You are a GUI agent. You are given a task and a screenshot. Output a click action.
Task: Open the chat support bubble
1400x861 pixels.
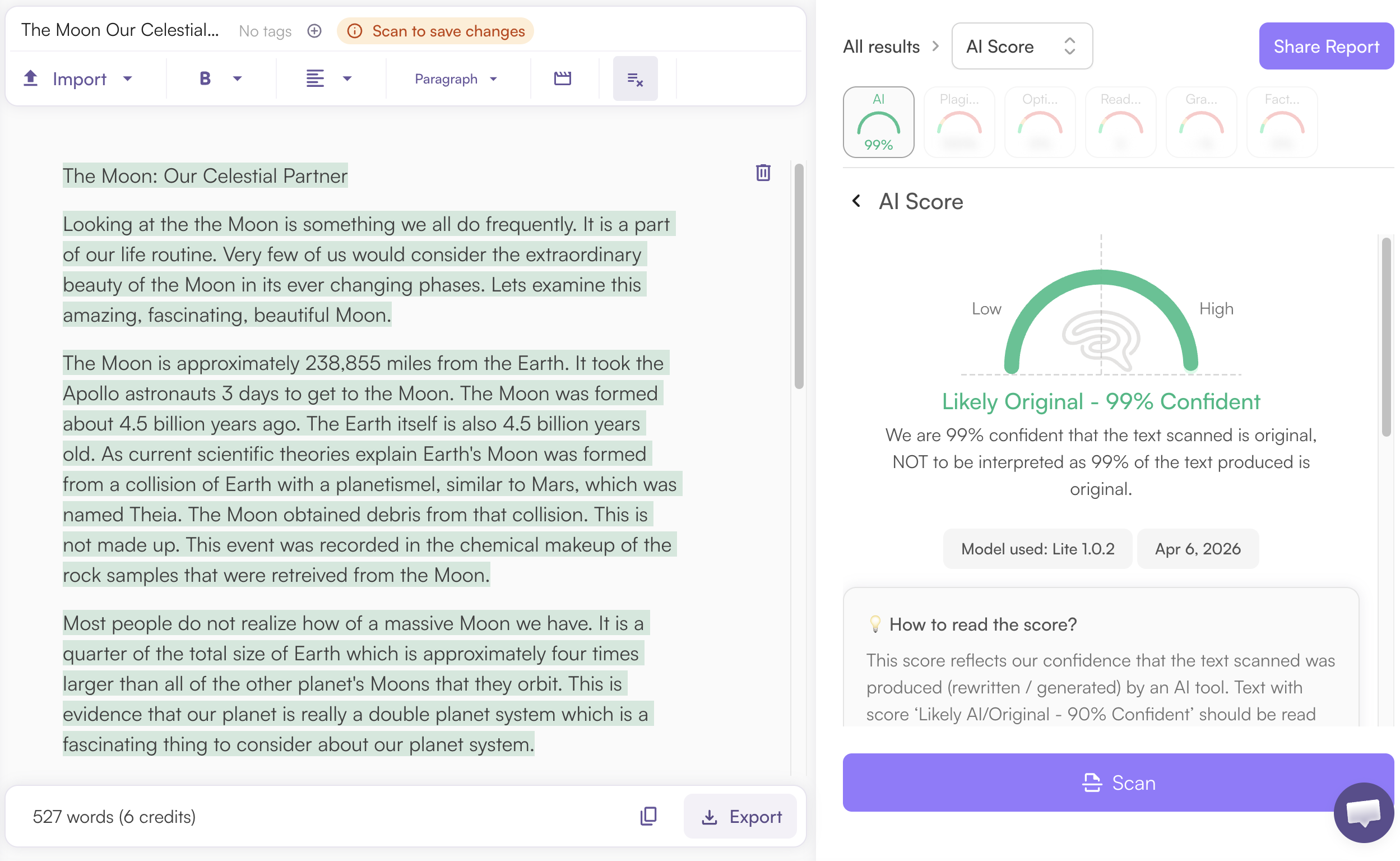[1362, 812]
